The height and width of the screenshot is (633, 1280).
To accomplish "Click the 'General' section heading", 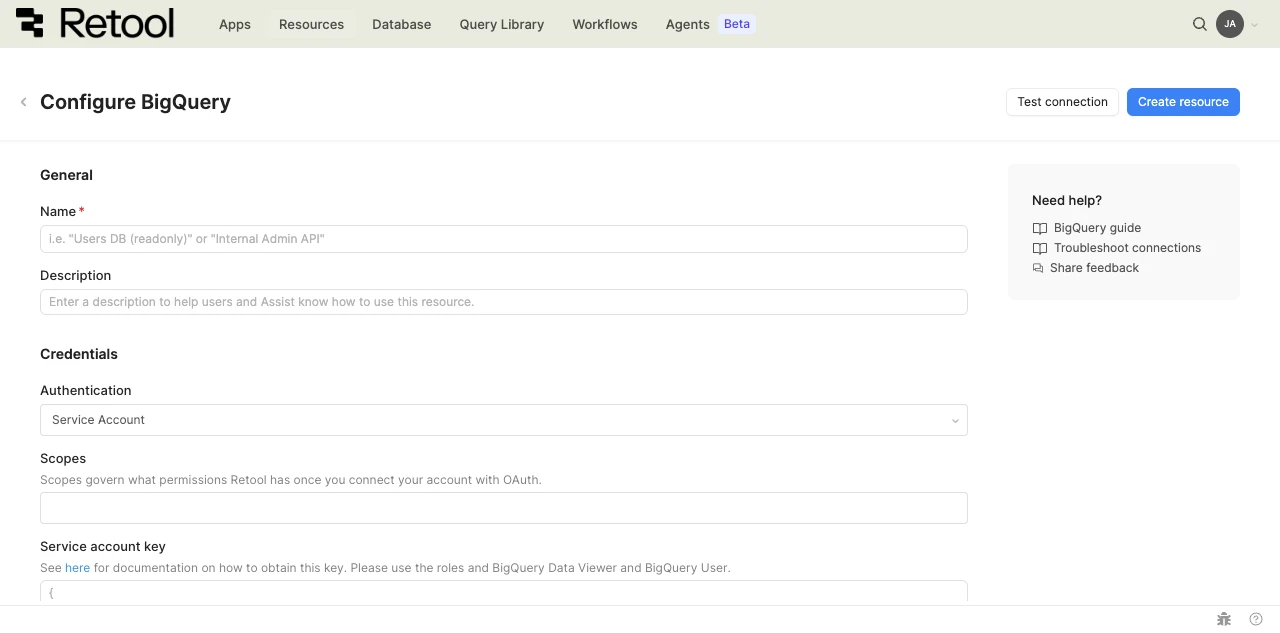I will point(66,175).
